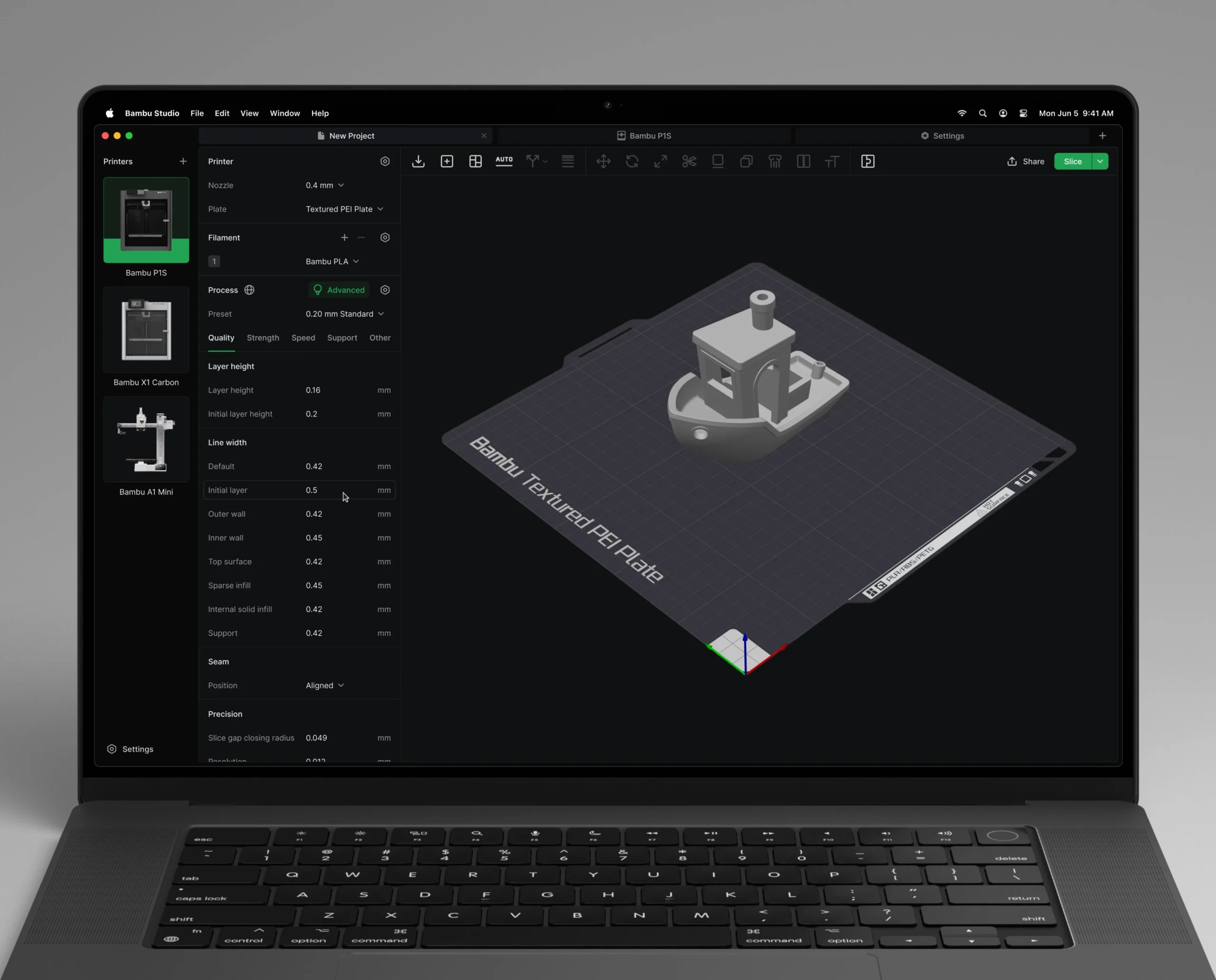Viewport: 1216px width, 980px height.
Task: Click the Wi-Fi status icon
Action: [962, 114]
